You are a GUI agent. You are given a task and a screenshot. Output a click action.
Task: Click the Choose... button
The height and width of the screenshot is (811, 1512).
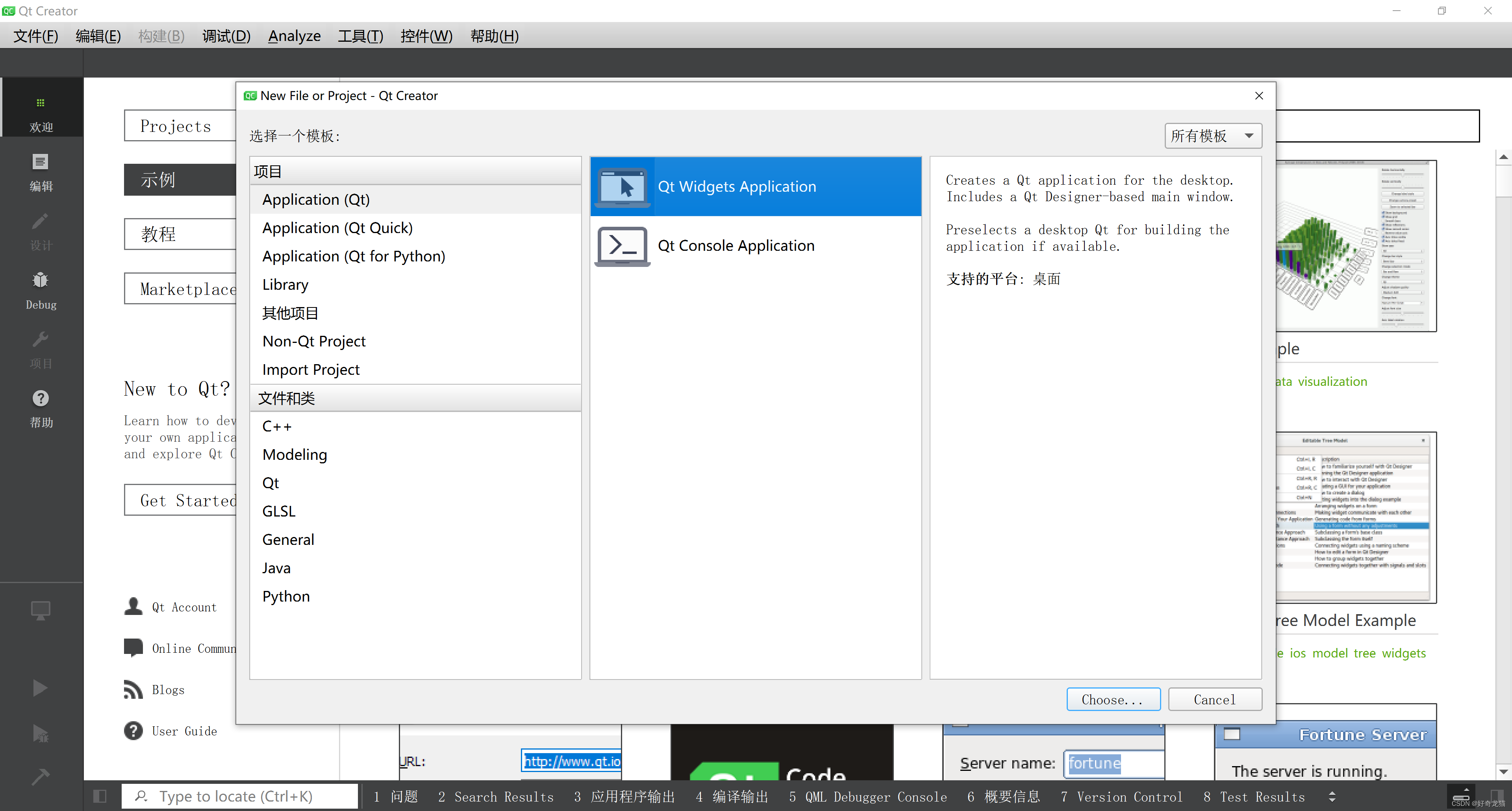point(1113,700)
